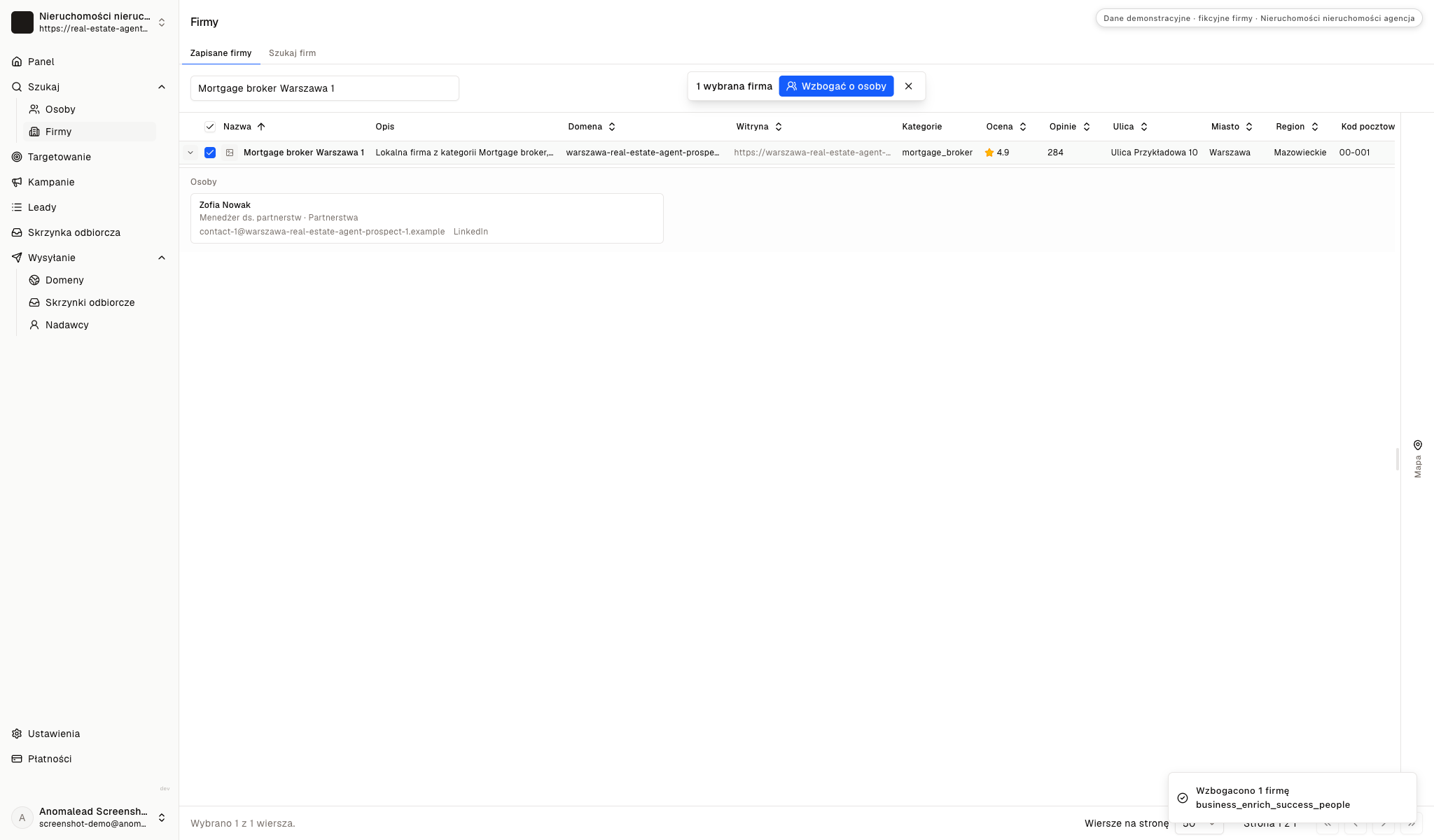Toggle the select-all header checkbox
Screen dimensions: 1434x840
(209, 127)
